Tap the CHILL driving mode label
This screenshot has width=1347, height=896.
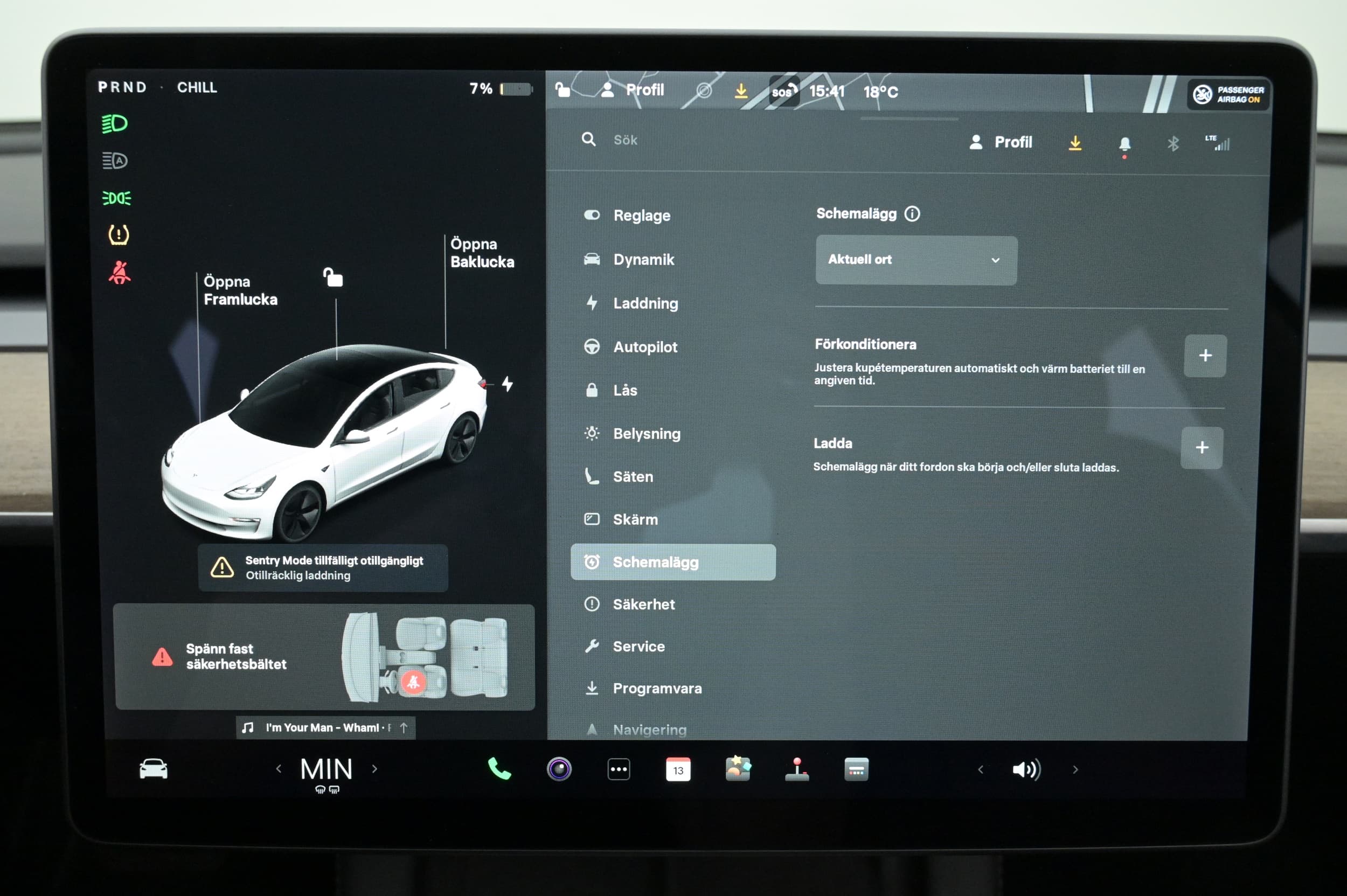click(197, 87)
